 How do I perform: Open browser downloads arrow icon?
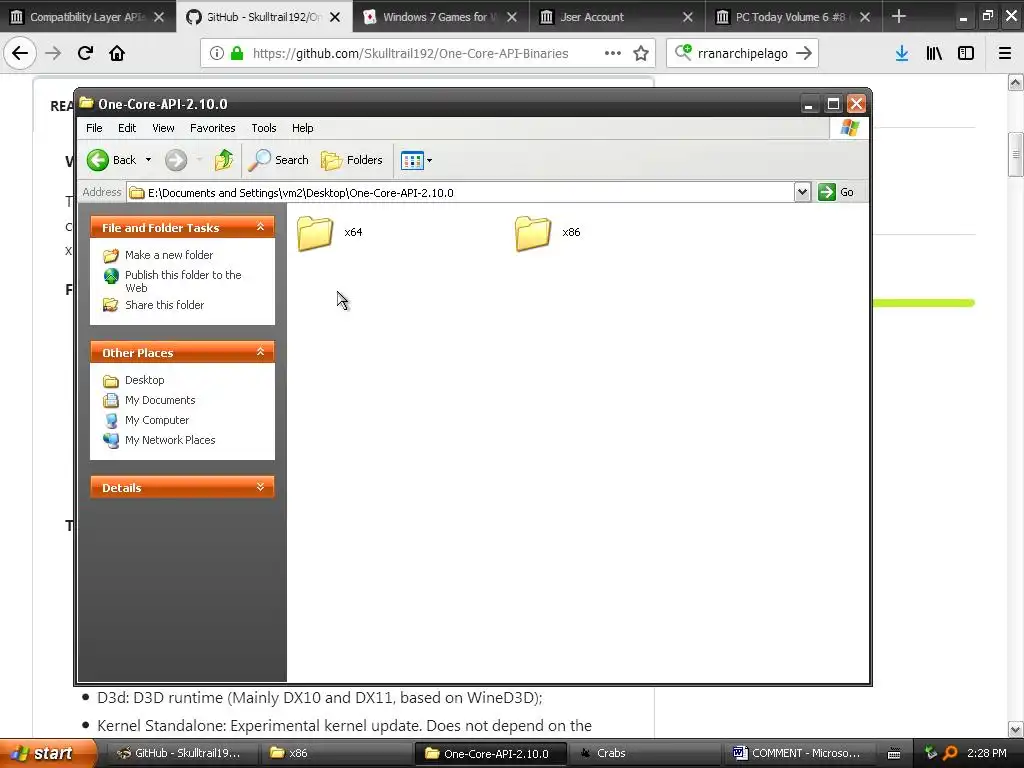click(902, 54)
